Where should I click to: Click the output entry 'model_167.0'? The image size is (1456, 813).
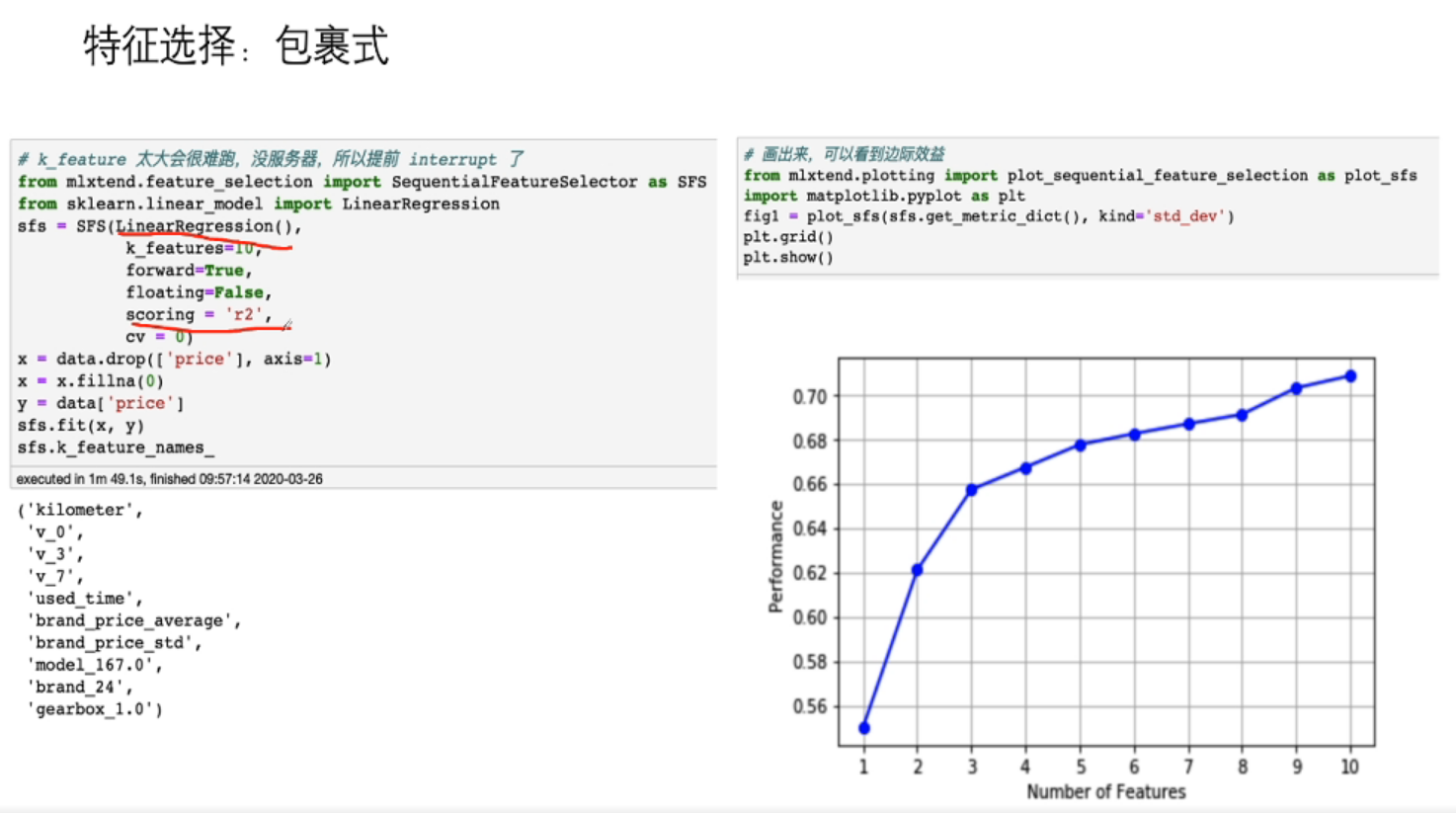point(90,665)
